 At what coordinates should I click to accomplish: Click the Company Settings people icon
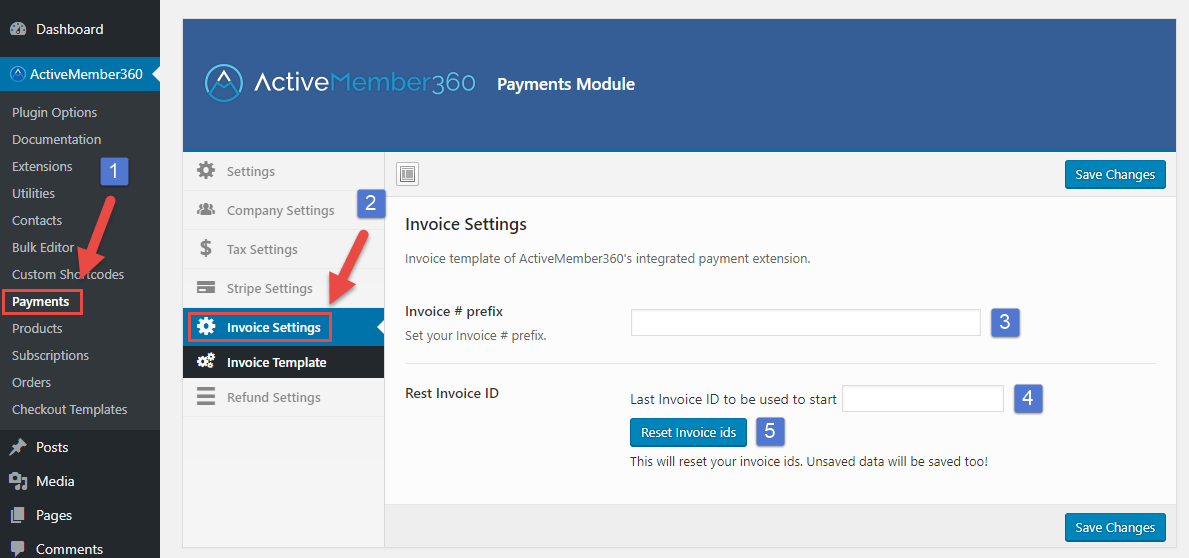(205, 210)
